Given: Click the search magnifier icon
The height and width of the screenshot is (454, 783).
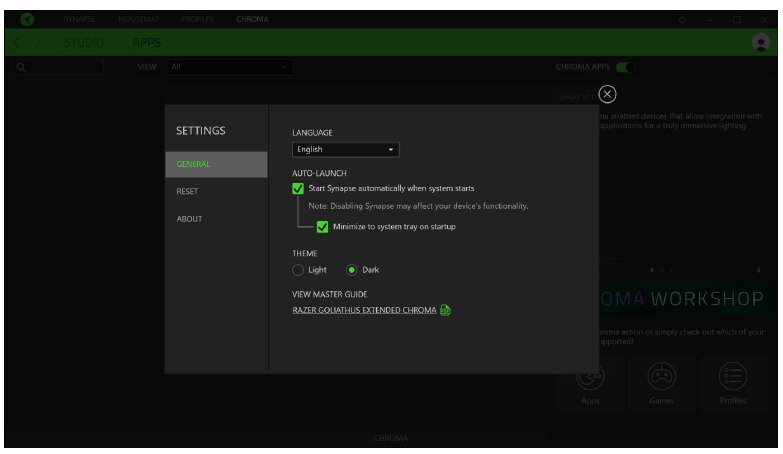Looking at the screenshot, I should pyautogui.click(x=21, y=67).
